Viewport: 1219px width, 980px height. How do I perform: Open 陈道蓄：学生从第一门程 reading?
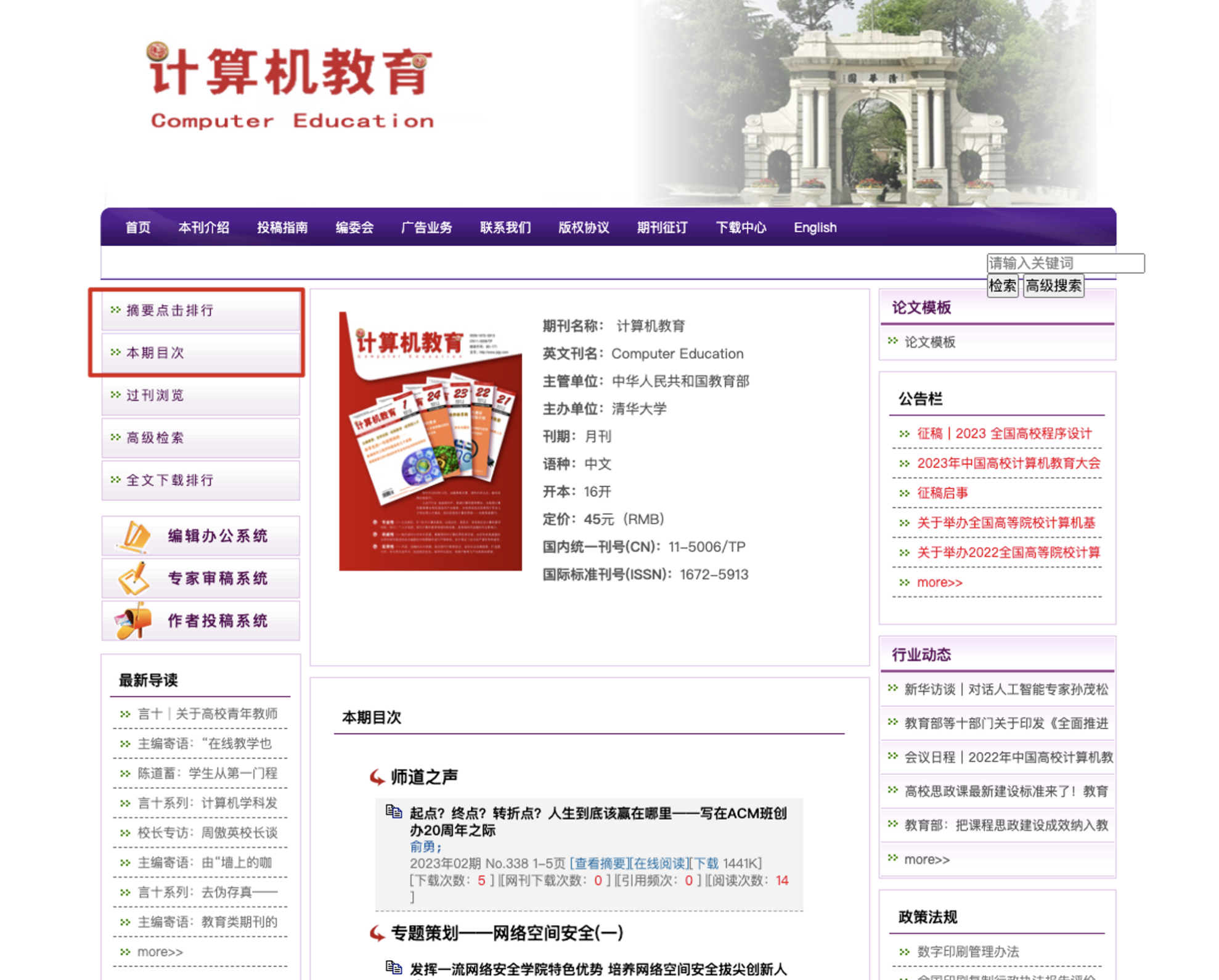pos(208,773)
